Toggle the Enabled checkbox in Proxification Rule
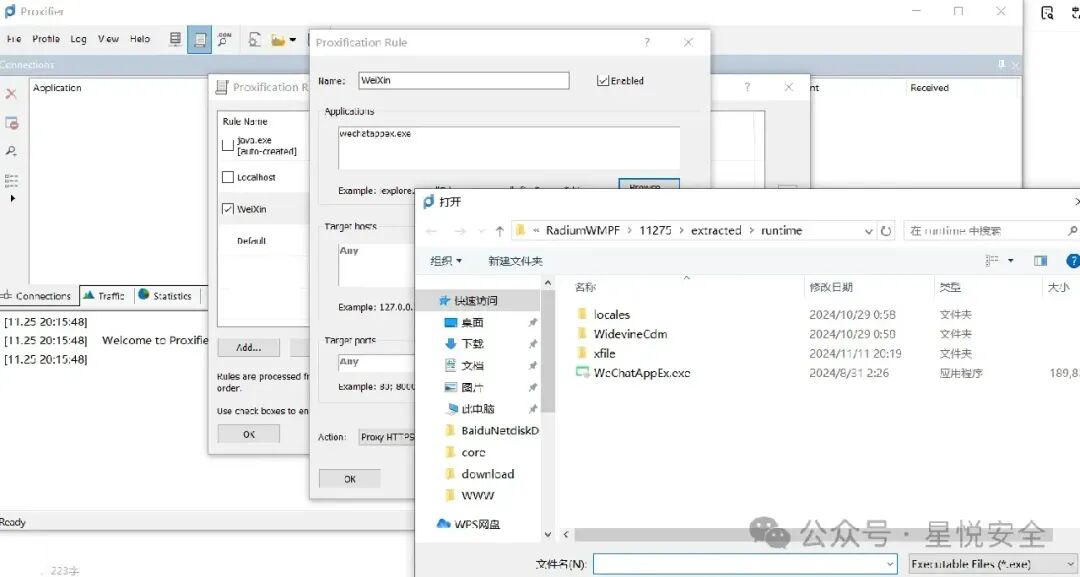The width and height of the screenshot is (1080, 577). tap(603, 81)
